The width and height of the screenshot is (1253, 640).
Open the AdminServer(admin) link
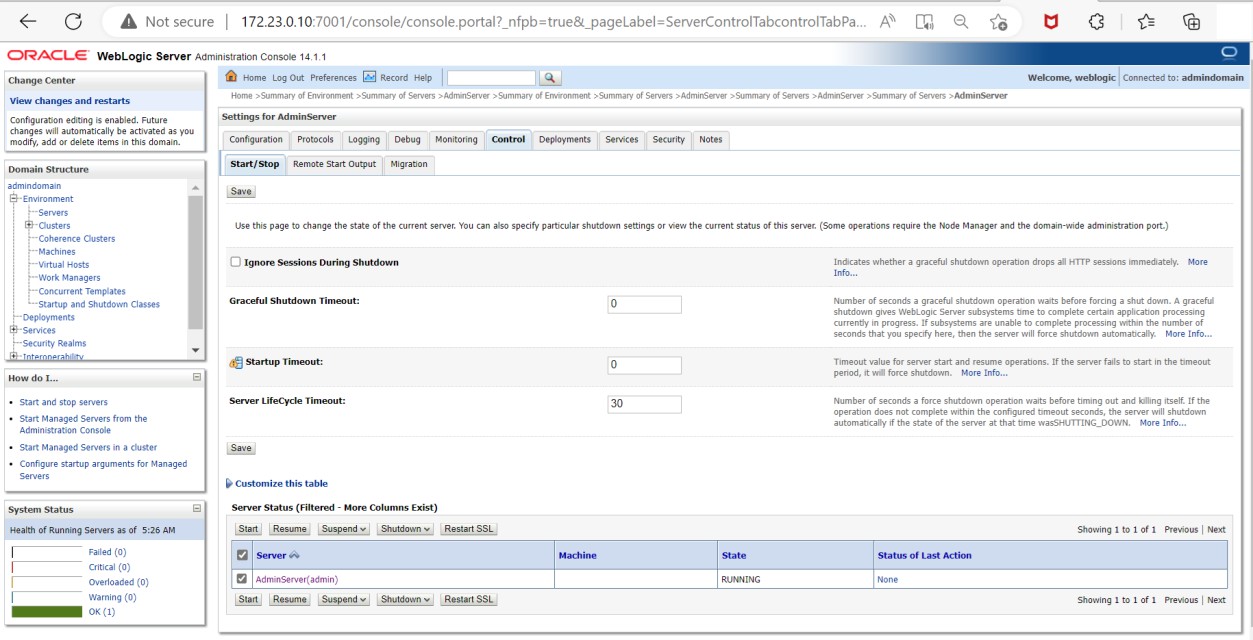(297, 579)
